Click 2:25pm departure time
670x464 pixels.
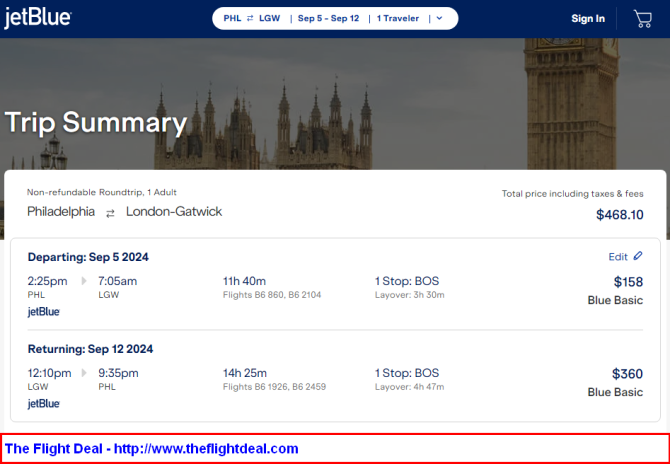tap(47, 281)
